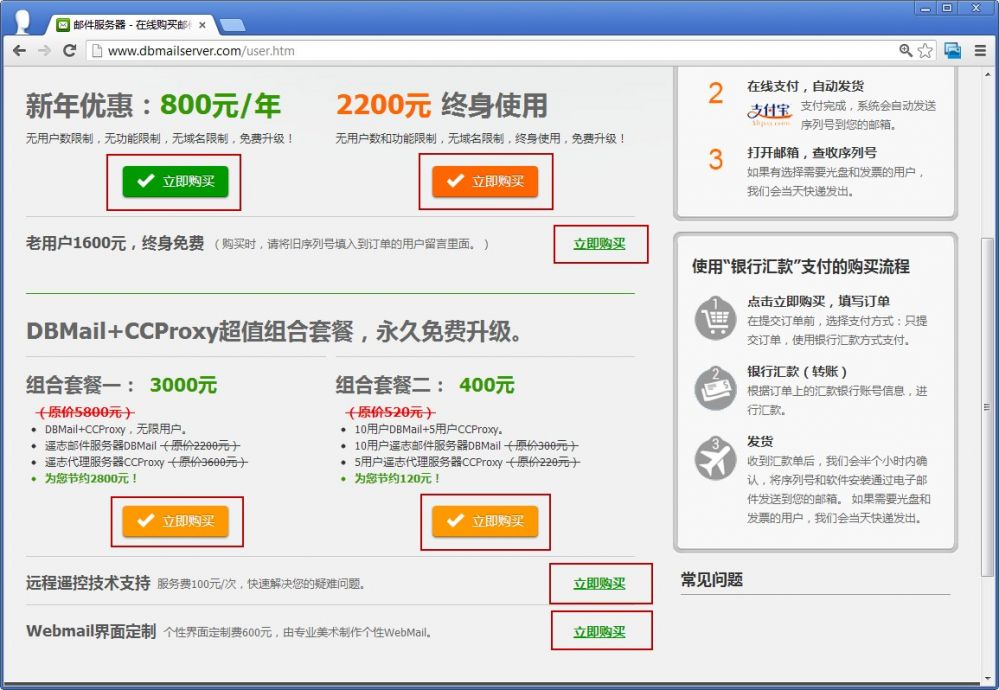
Task: Click the 在线支付，自动发货 step title
Action: (805, 86)
